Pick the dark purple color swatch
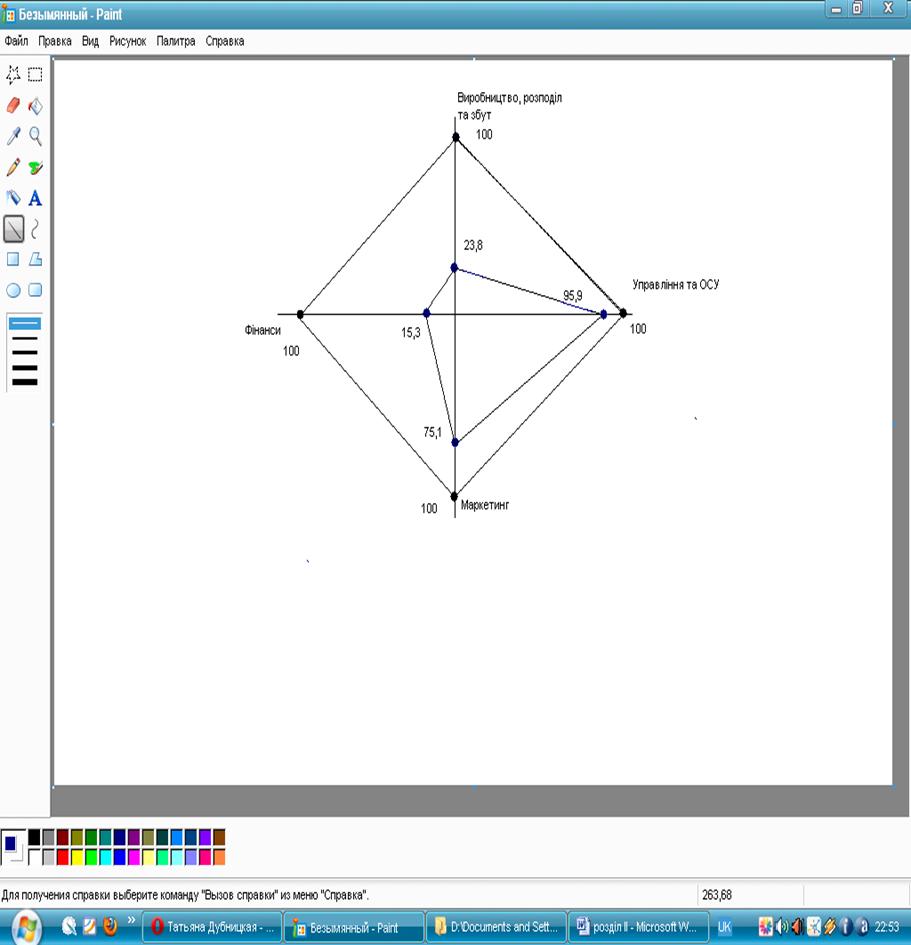 pyautogui.click(x=134, y=837)
